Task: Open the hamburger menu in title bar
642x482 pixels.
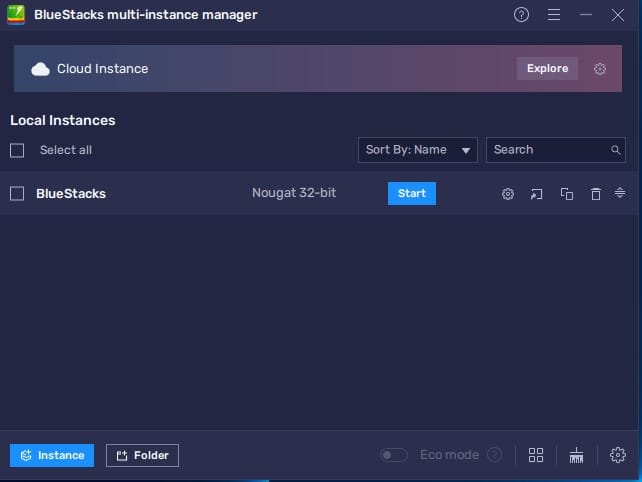Action: pos(554,15)
